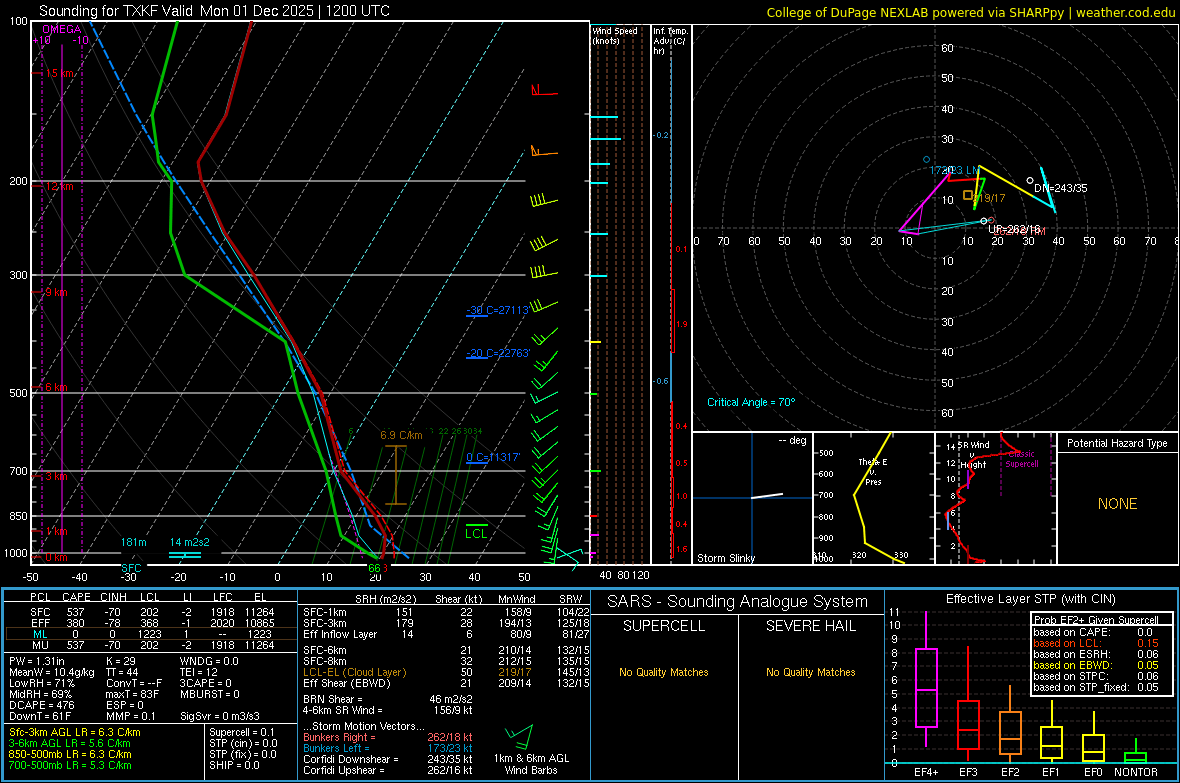Click the '-20 C=22763'' level label
The image size is (1180, 783).
[x=497, y=353]
